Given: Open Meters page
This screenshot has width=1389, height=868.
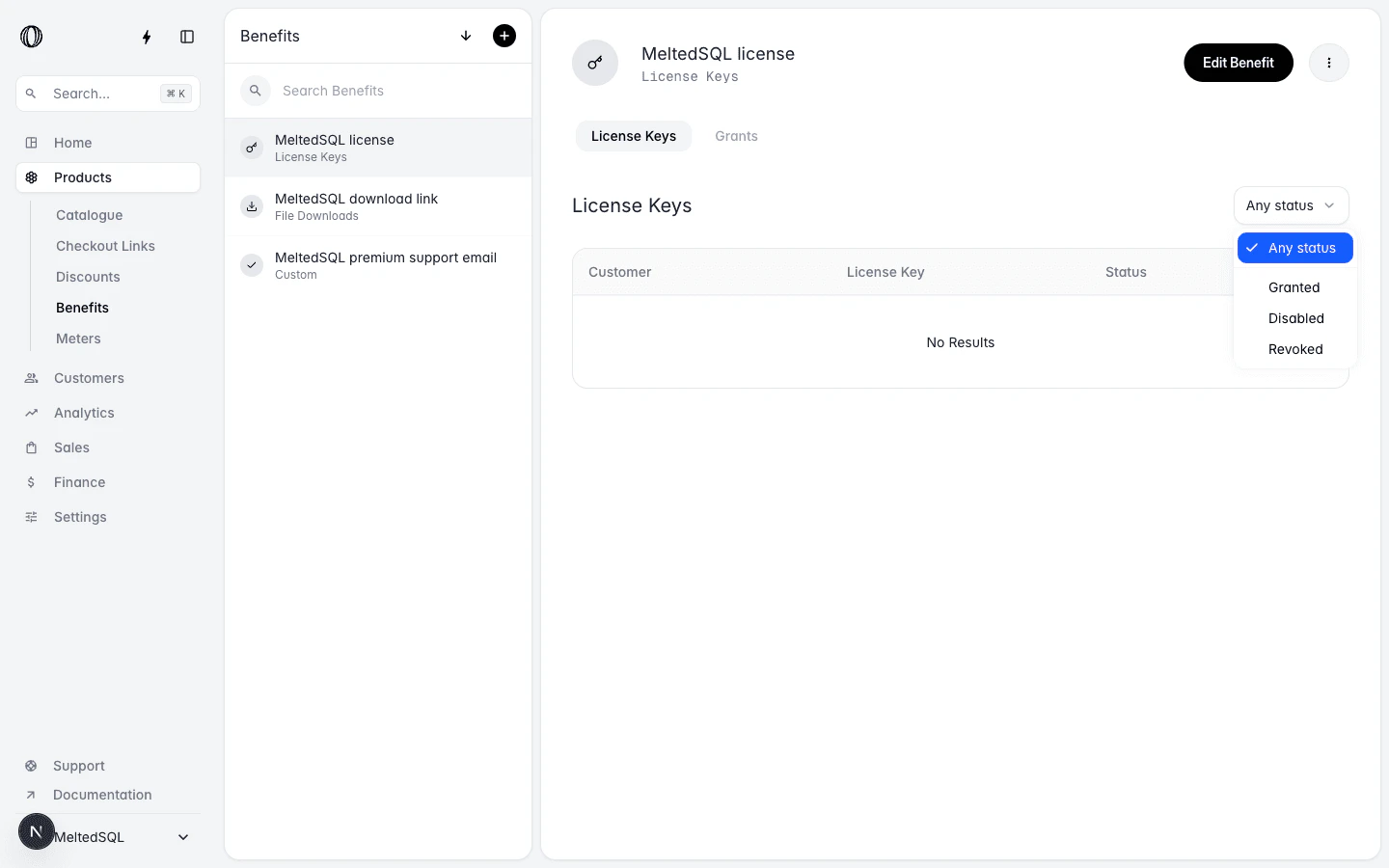Looking at the screenshot, I should (x=78, y=339).
